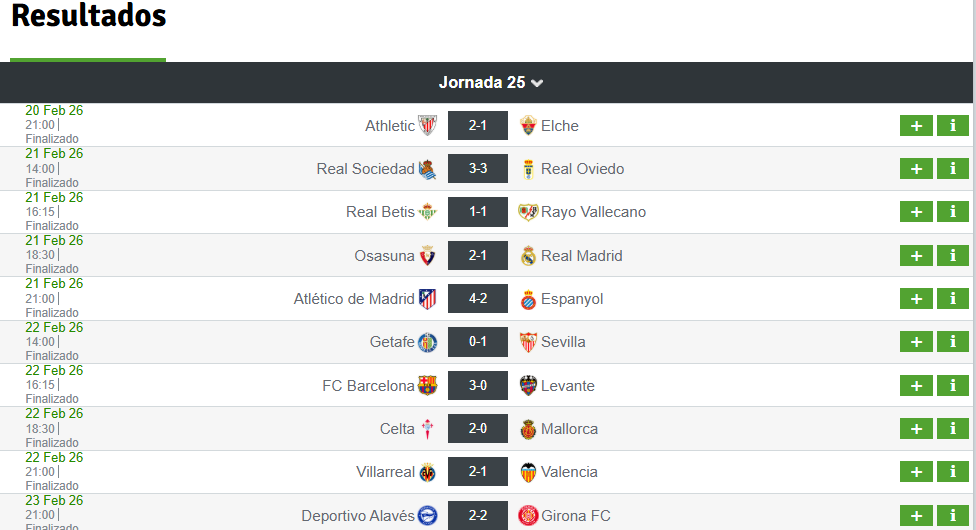
Task: Open the info for Villarreal vs Valencia
Action: click(x=953, y=472)
